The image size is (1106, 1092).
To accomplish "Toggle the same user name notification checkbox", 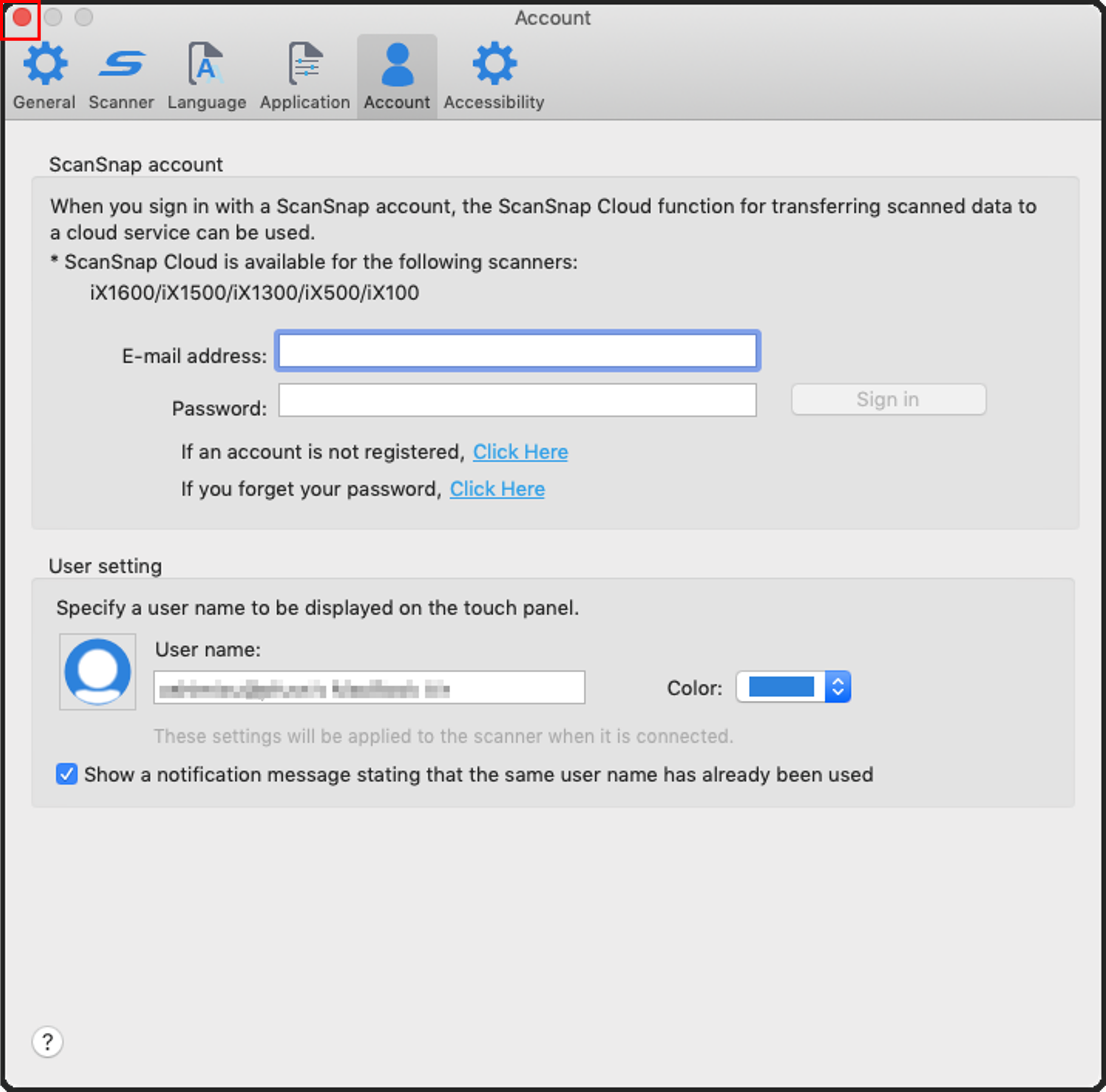I will pyautogui.click(x=67, y=774).
